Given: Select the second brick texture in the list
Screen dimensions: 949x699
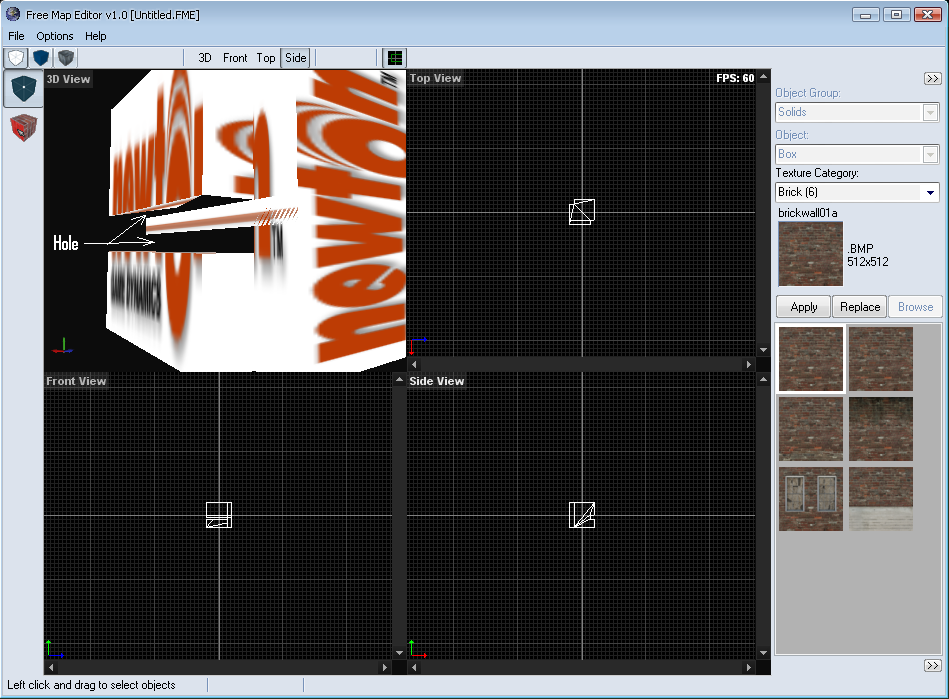Looking at the screenshot, I should pyautogui.click(x=881, y=359).
